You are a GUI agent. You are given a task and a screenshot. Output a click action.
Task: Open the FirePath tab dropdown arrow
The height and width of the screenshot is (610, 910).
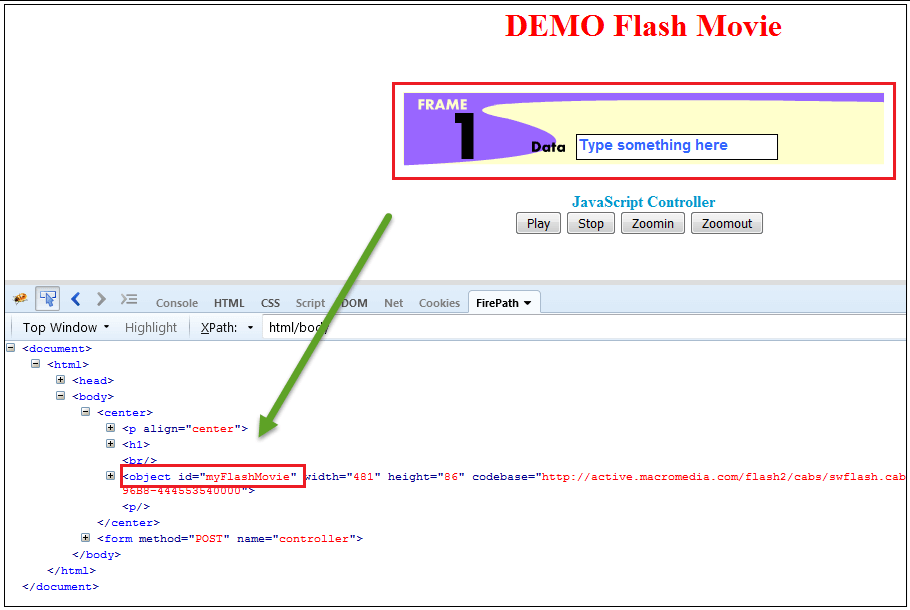pos(527,302)
